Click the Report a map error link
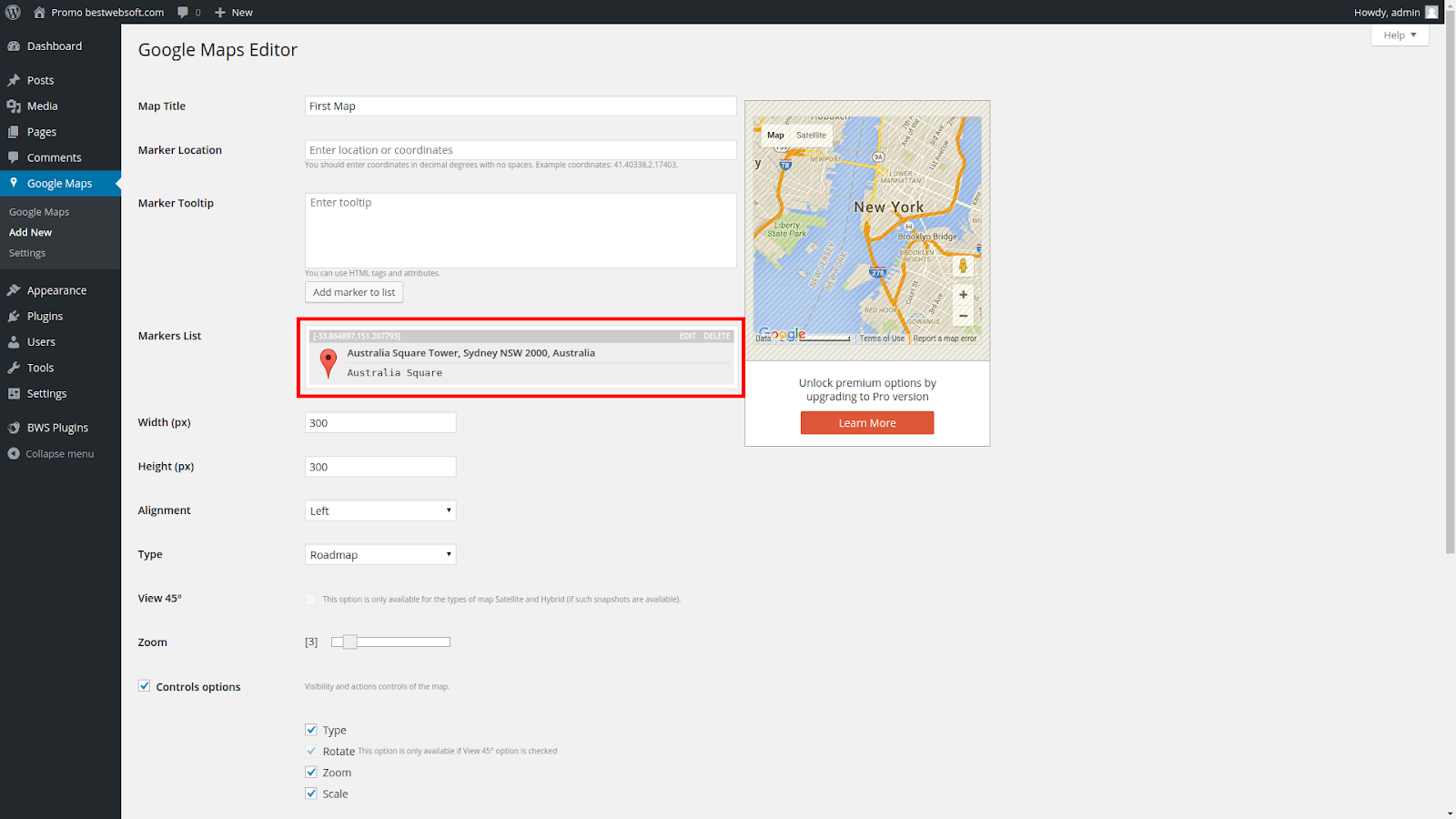Image resolution: width=1456 pixels, height=819 pixels. [945, 339]
